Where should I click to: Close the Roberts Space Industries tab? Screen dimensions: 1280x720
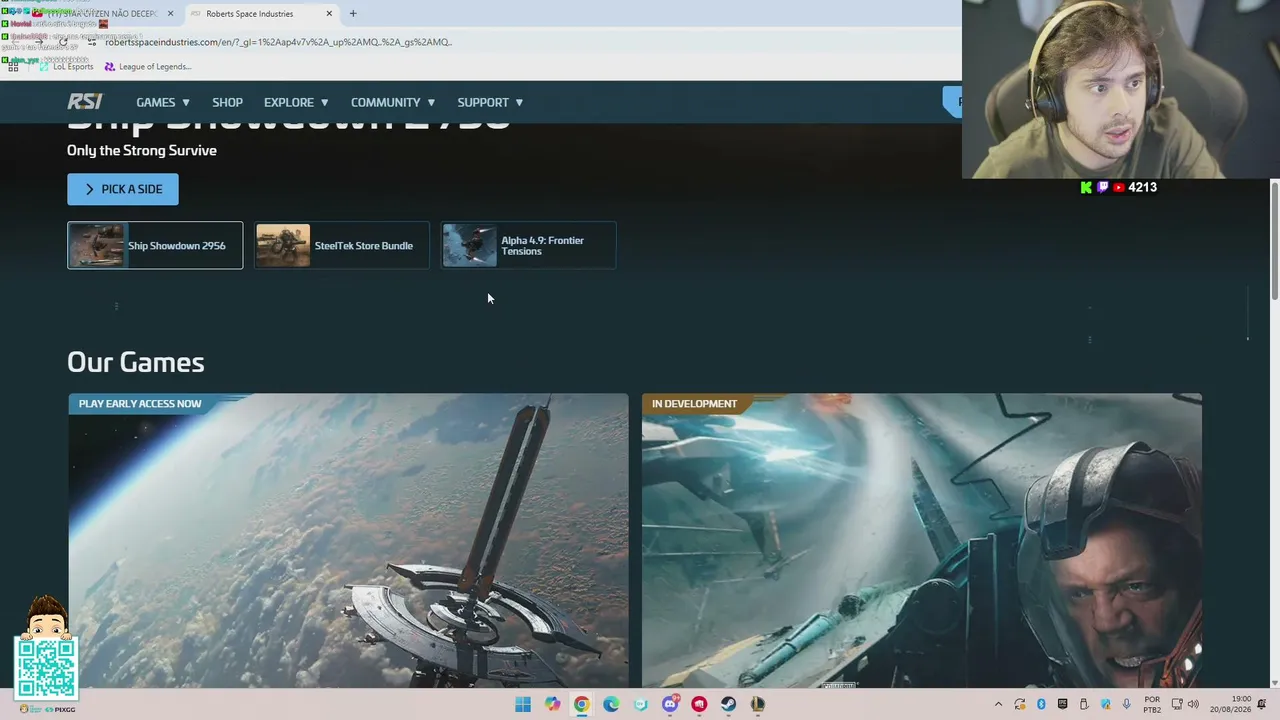point(329,14)
